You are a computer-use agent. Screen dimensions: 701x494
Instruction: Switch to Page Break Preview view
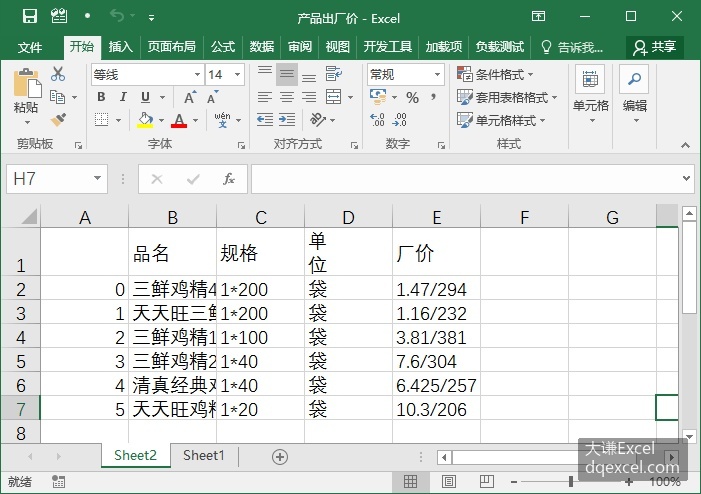pyautogui.click(x=486, y=481)
